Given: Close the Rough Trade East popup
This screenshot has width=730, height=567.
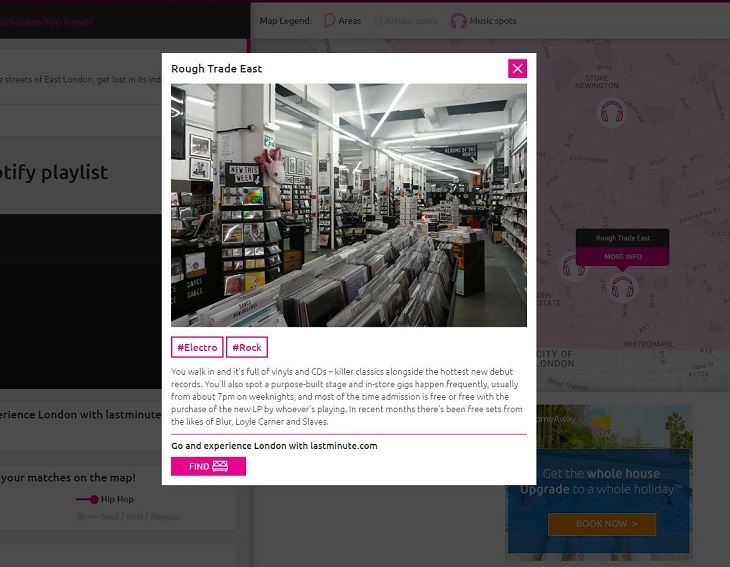Looking at the screenshot, I should pos(517,68).
